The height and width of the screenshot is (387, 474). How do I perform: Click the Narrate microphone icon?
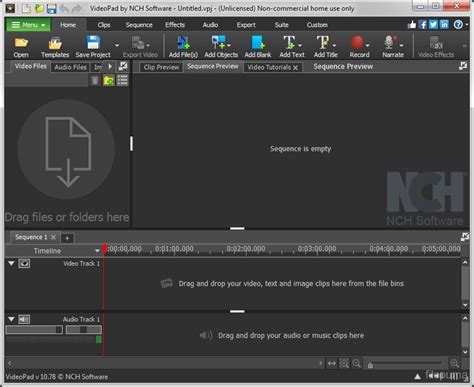point(390,43)
